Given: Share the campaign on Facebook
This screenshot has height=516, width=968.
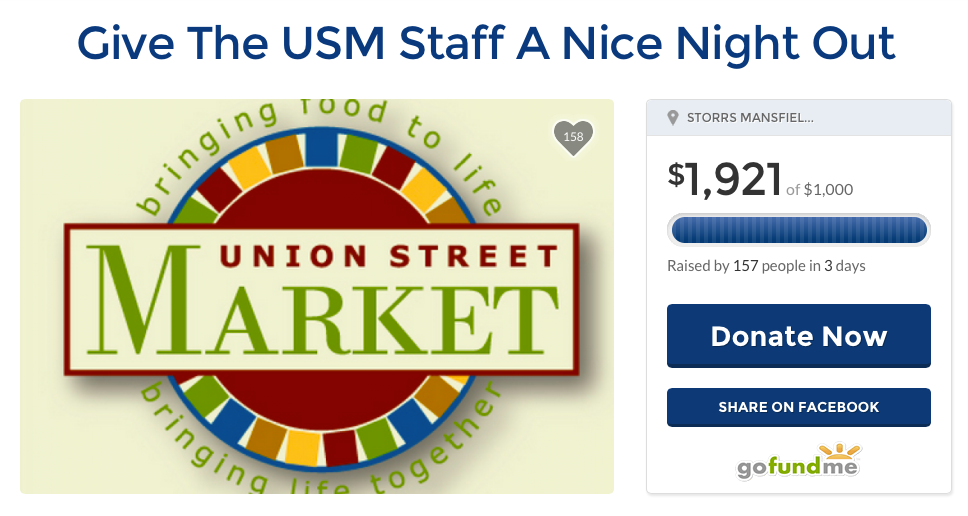Looking at the screenshot, I should point(798,407).
